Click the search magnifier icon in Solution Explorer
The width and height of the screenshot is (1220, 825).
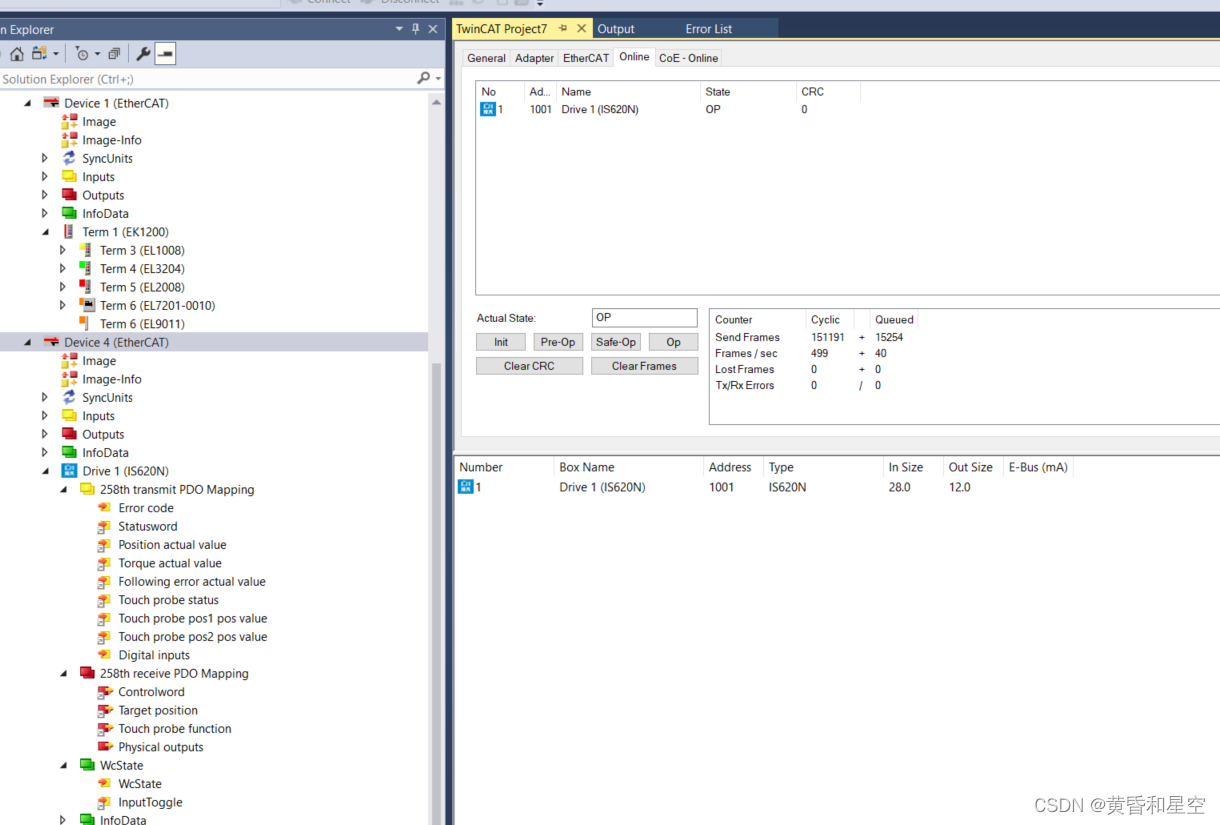pos(423,78)
